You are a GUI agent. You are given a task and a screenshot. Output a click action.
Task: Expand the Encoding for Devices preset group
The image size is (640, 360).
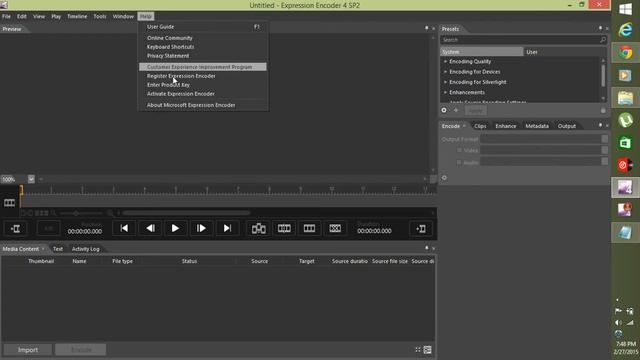pos(446,71)
